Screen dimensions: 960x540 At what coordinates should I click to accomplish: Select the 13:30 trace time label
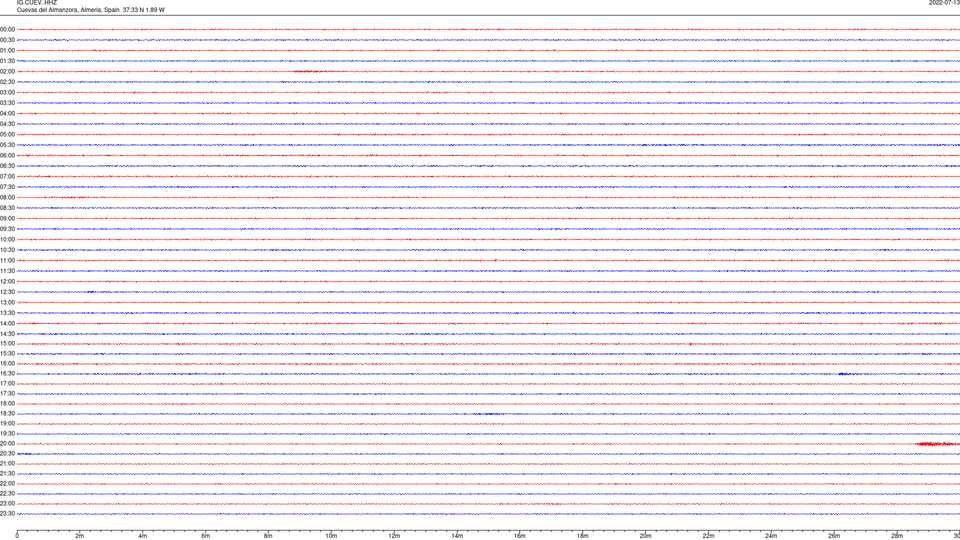tap(7, 313)
